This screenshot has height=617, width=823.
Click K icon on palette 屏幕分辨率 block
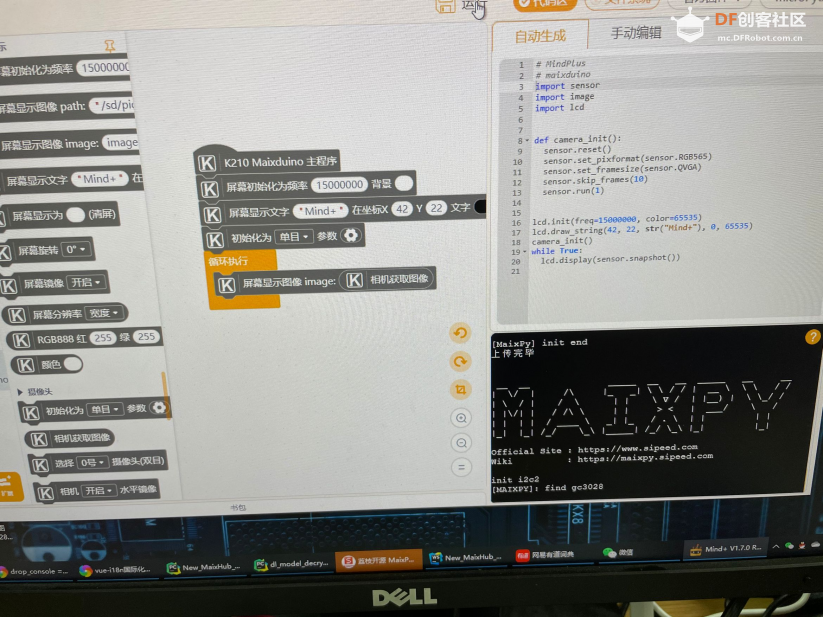(x=17, y=315)
